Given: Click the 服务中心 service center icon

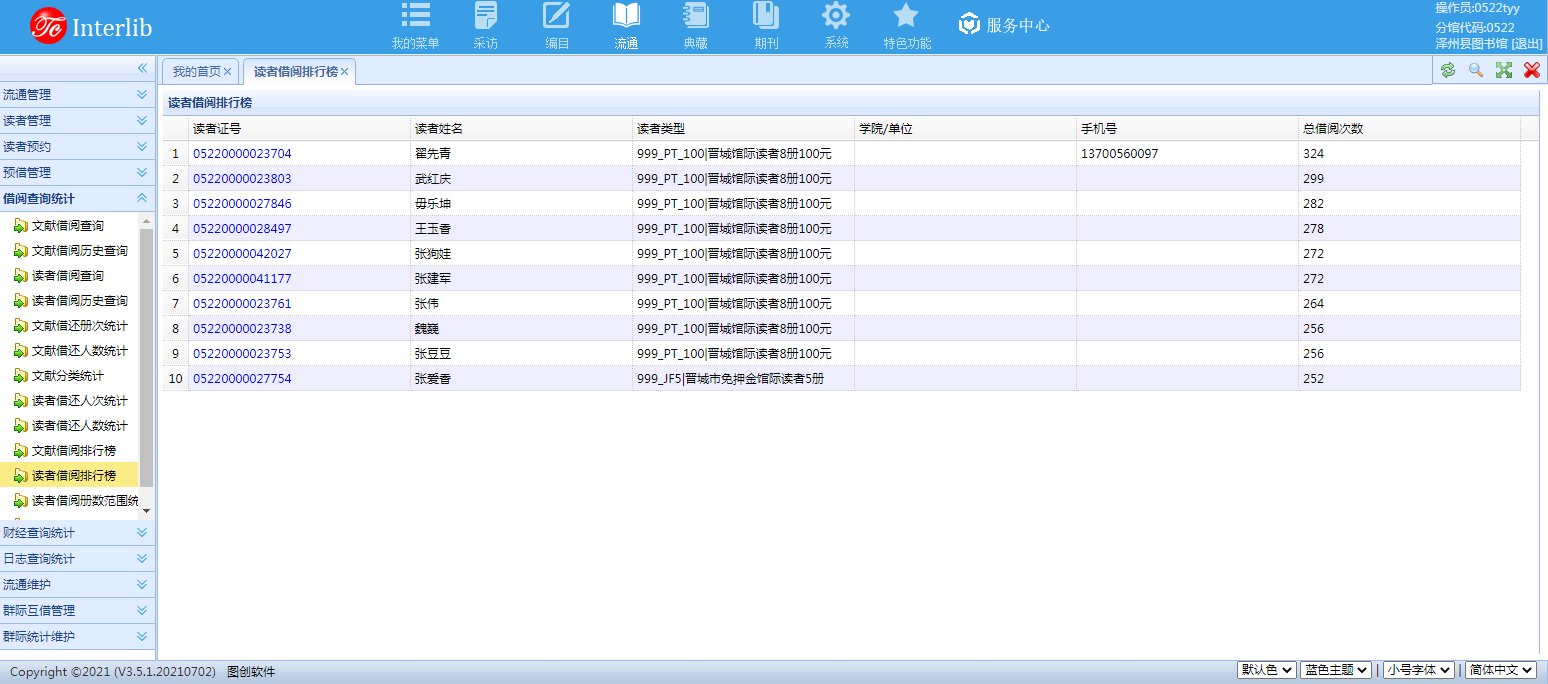Looking at the screenshot, I should coord(969,25).
